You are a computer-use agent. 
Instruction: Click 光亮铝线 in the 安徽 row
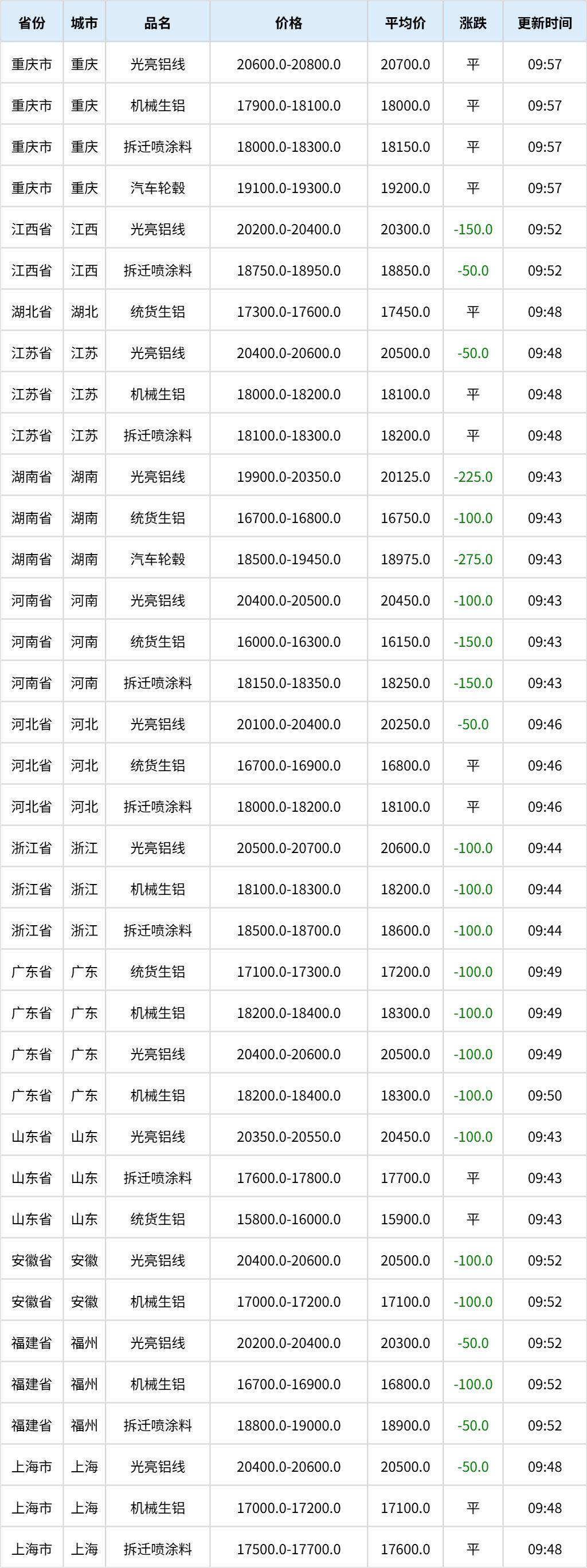[x=158, y=1260]
